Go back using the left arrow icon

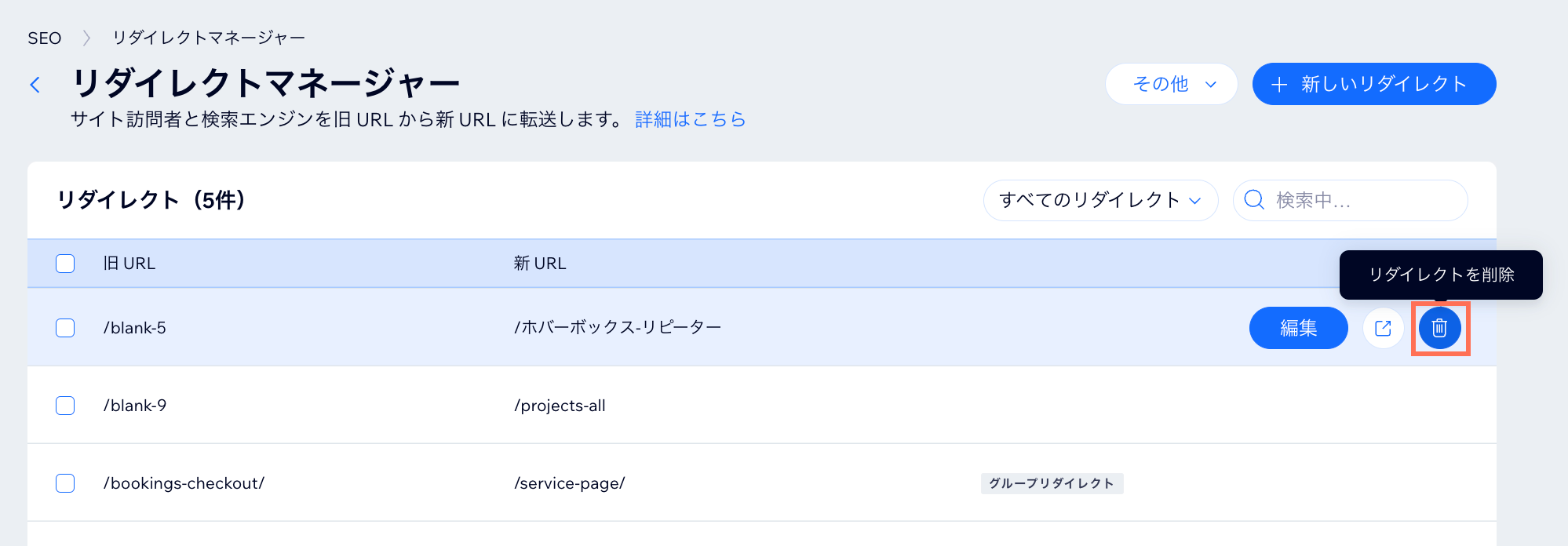pos(35,85)
